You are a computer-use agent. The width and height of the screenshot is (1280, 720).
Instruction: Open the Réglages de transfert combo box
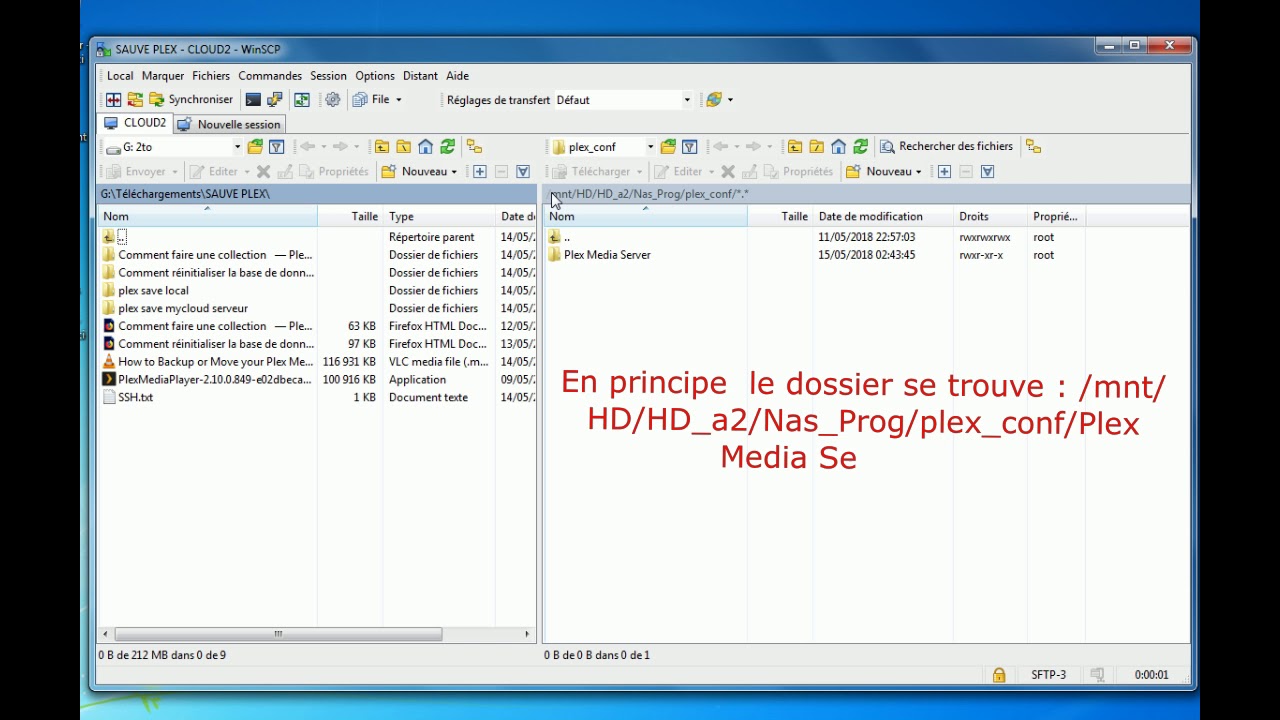point(623,100)
